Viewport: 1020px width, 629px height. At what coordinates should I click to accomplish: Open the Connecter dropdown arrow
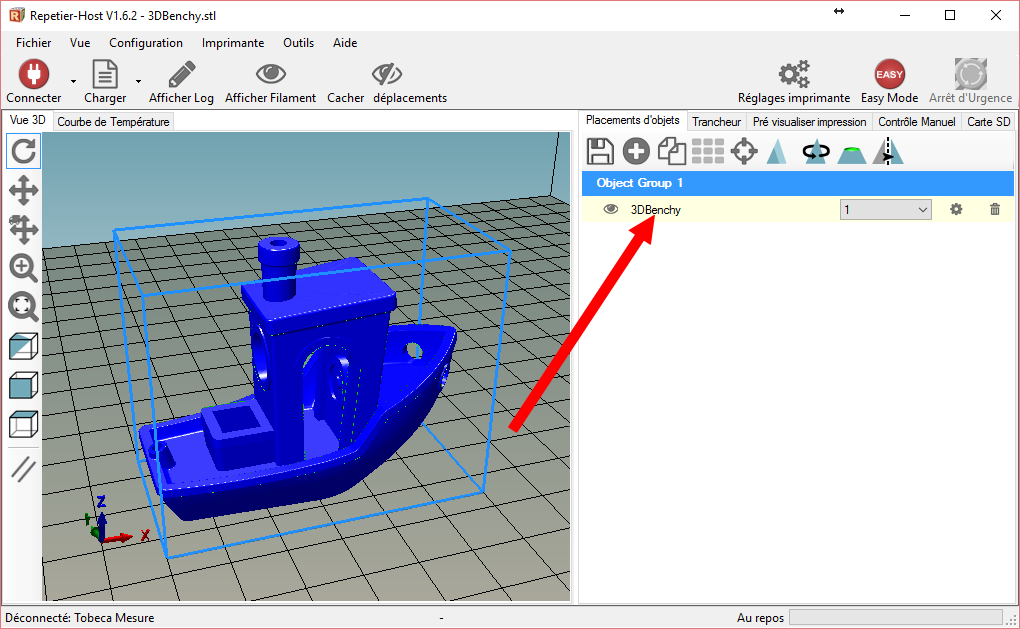(x=74, y=81)
